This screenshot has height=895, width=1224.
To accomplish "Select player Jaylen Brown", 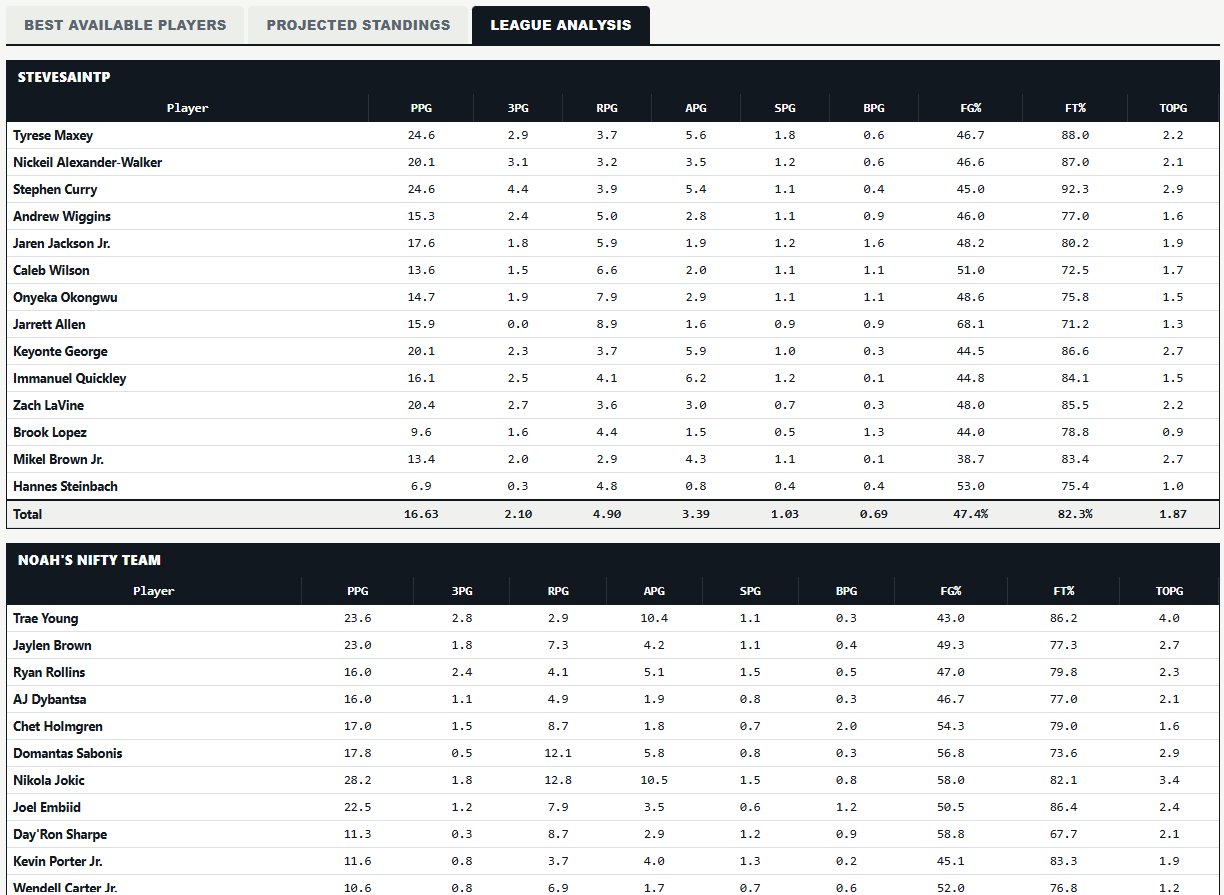I will click(52, 645).
